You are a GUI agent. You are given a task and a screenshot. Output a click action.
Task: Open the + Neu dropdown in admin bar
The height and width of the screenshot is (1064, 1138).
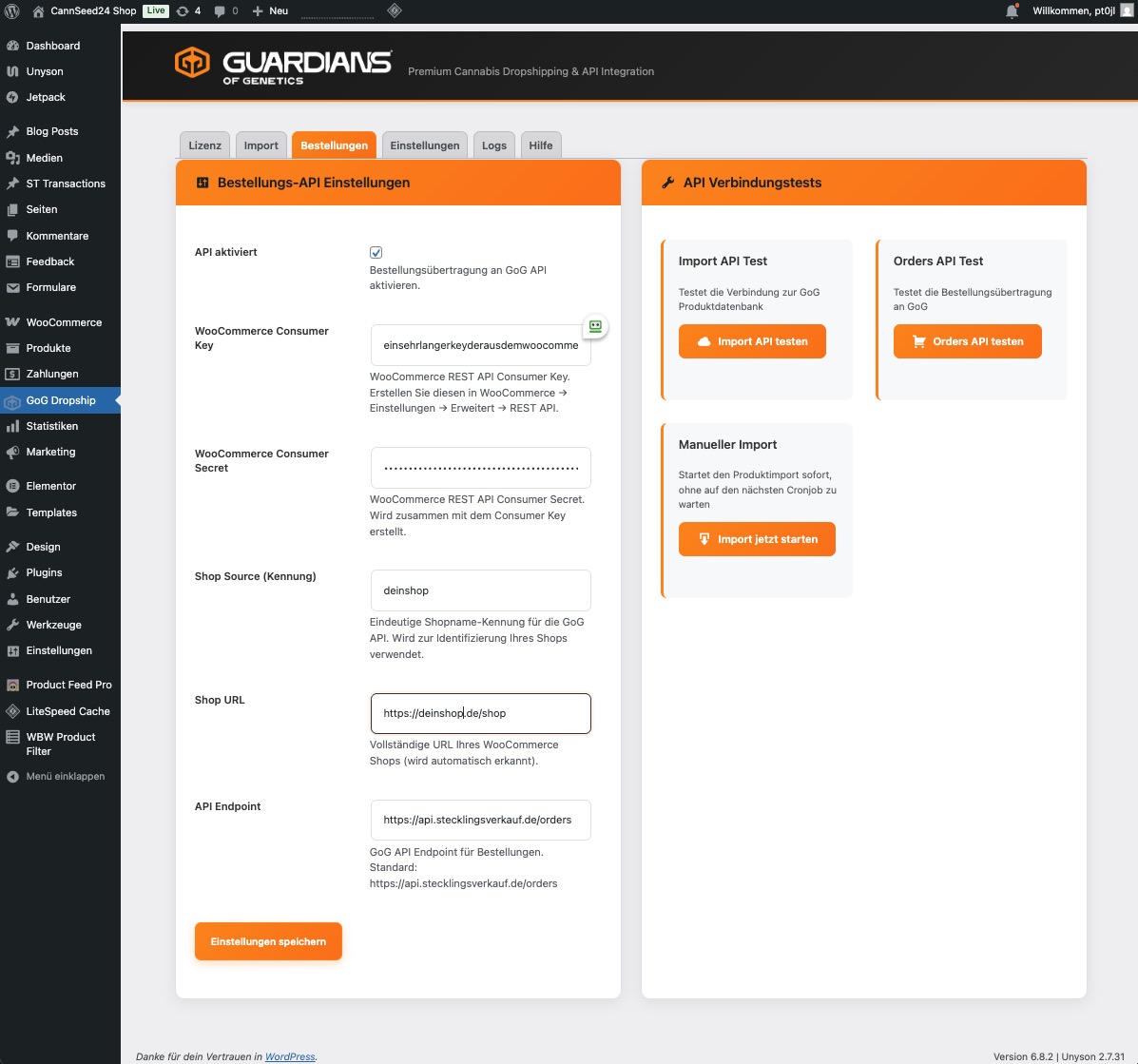point(270,11)
